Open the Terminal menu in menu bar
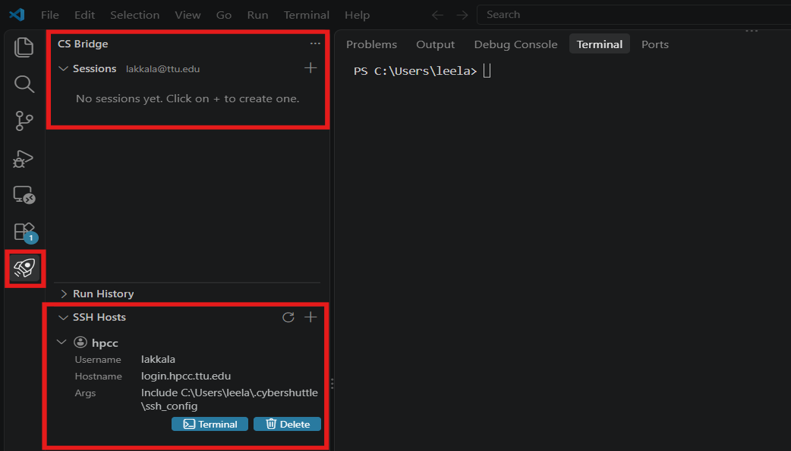 tap(306, 15)
